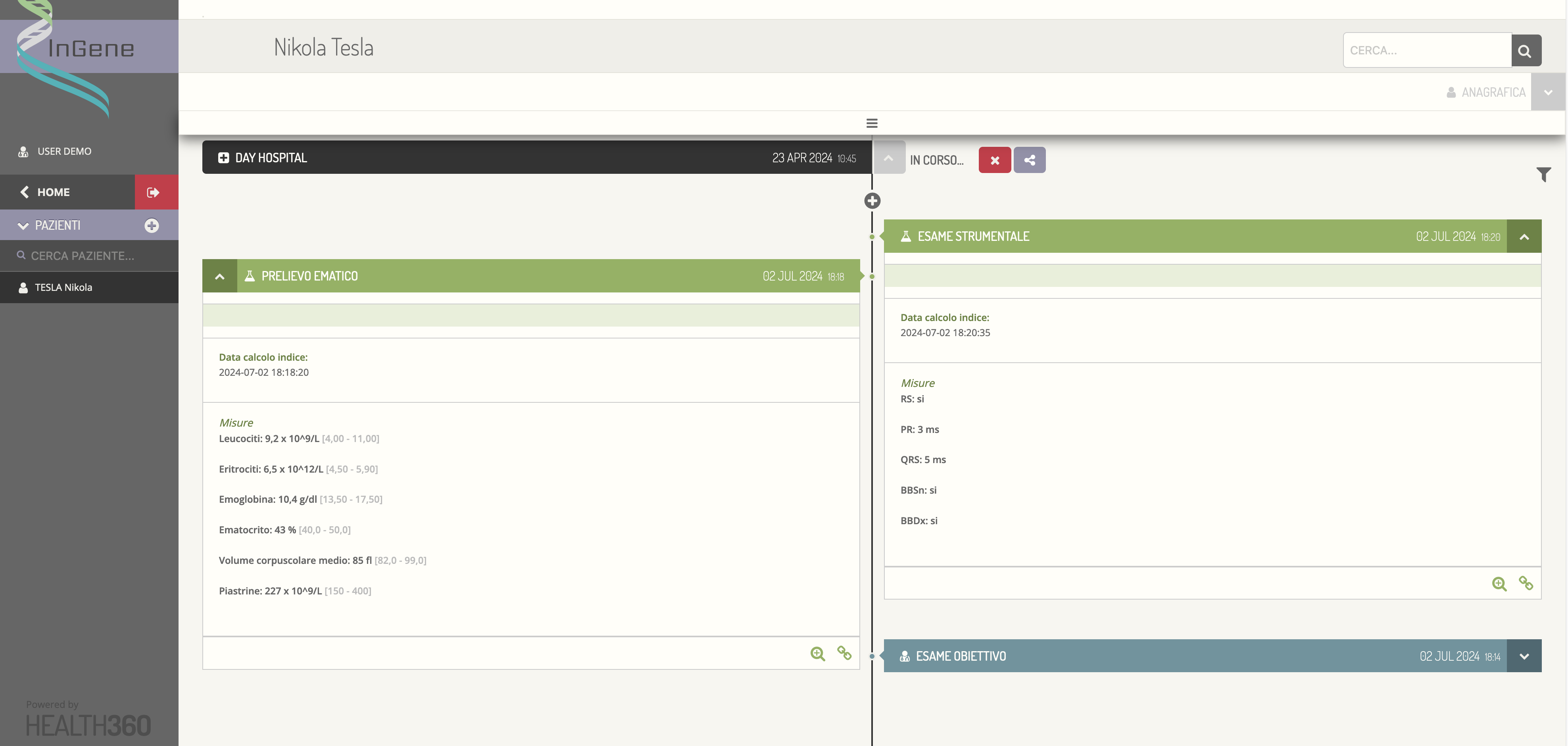Click the Eritrociti 6,5 measurement line
Screen dimensions: 1568x746
tap(298, 469)
